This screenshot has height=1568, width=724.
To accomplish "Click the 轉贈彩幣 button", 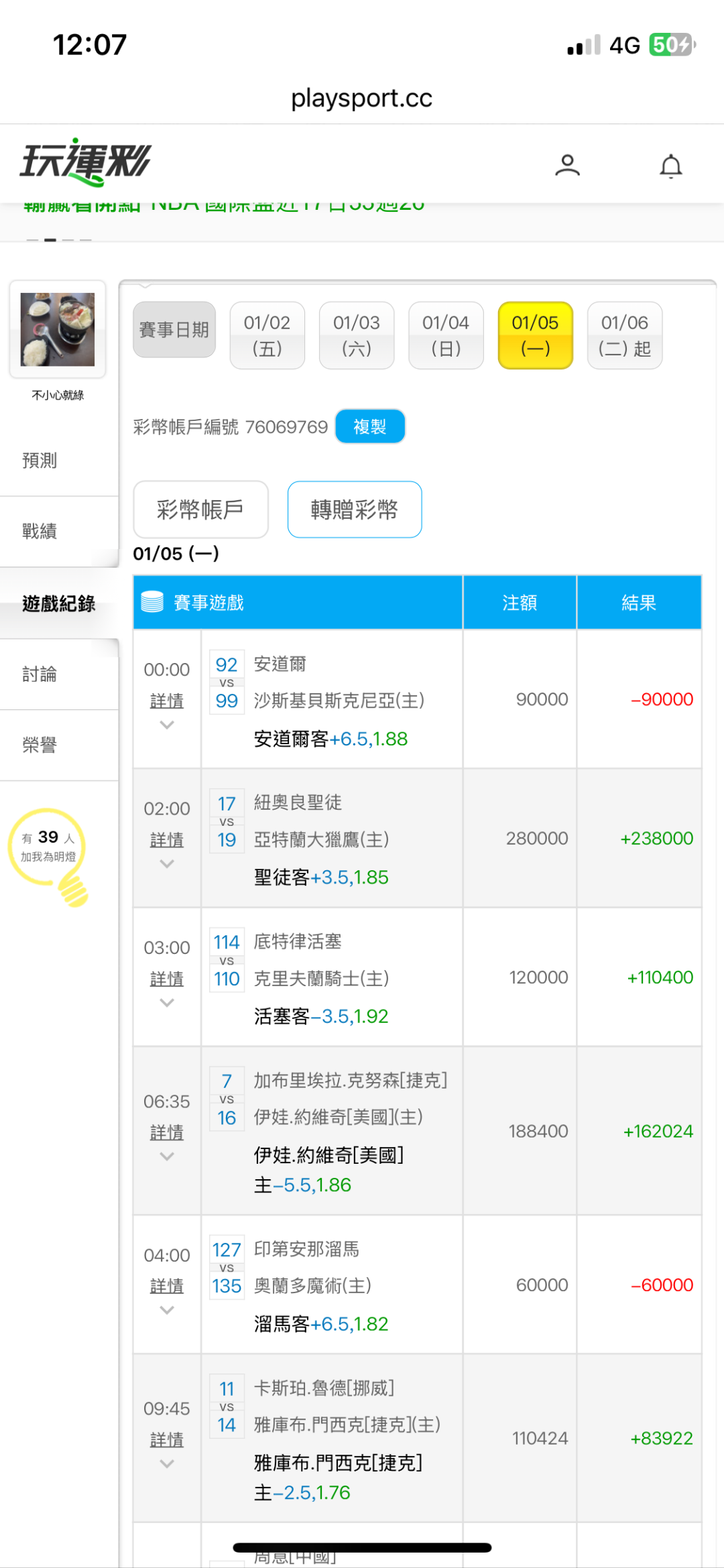I will pos(355,509).
